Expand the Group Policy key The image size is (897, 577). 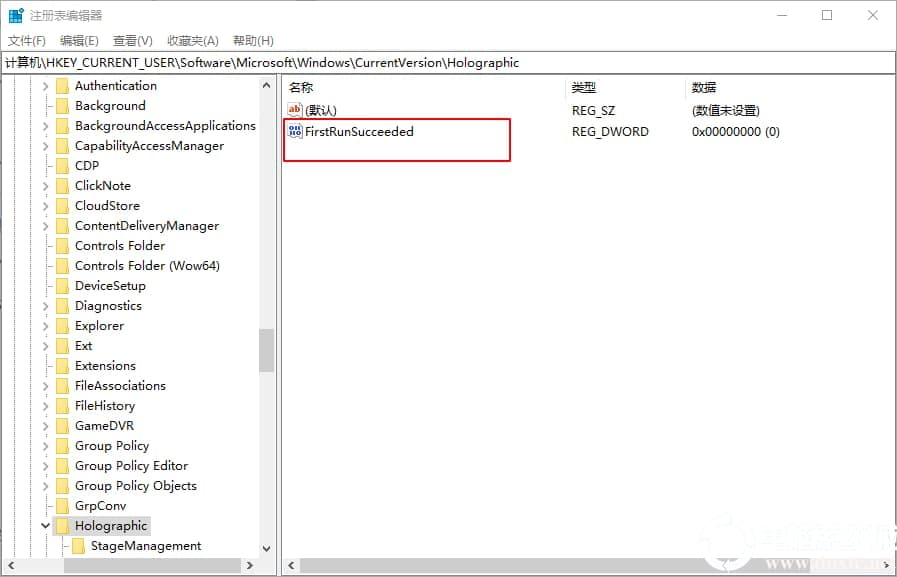tap(46, 445)
